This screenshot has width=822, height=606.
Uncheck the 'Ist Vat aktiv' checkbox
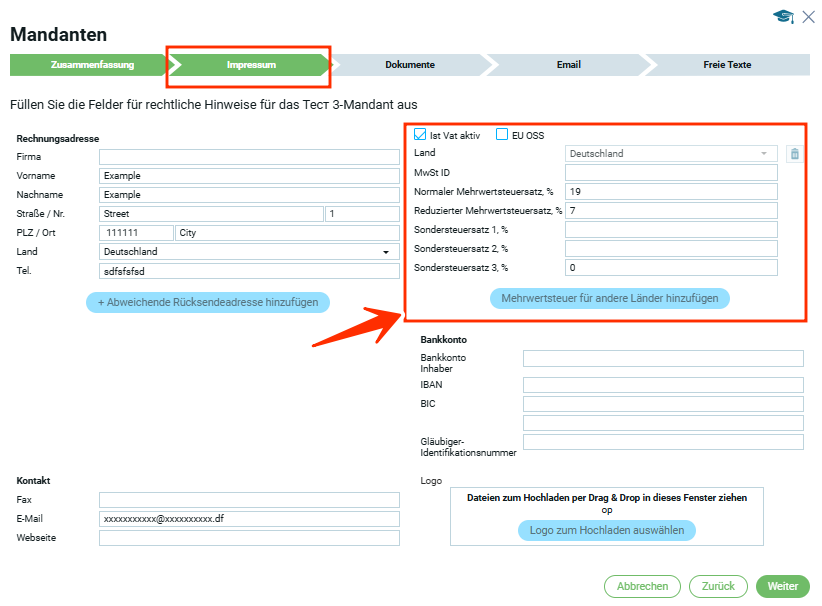[x=420, y=135]
